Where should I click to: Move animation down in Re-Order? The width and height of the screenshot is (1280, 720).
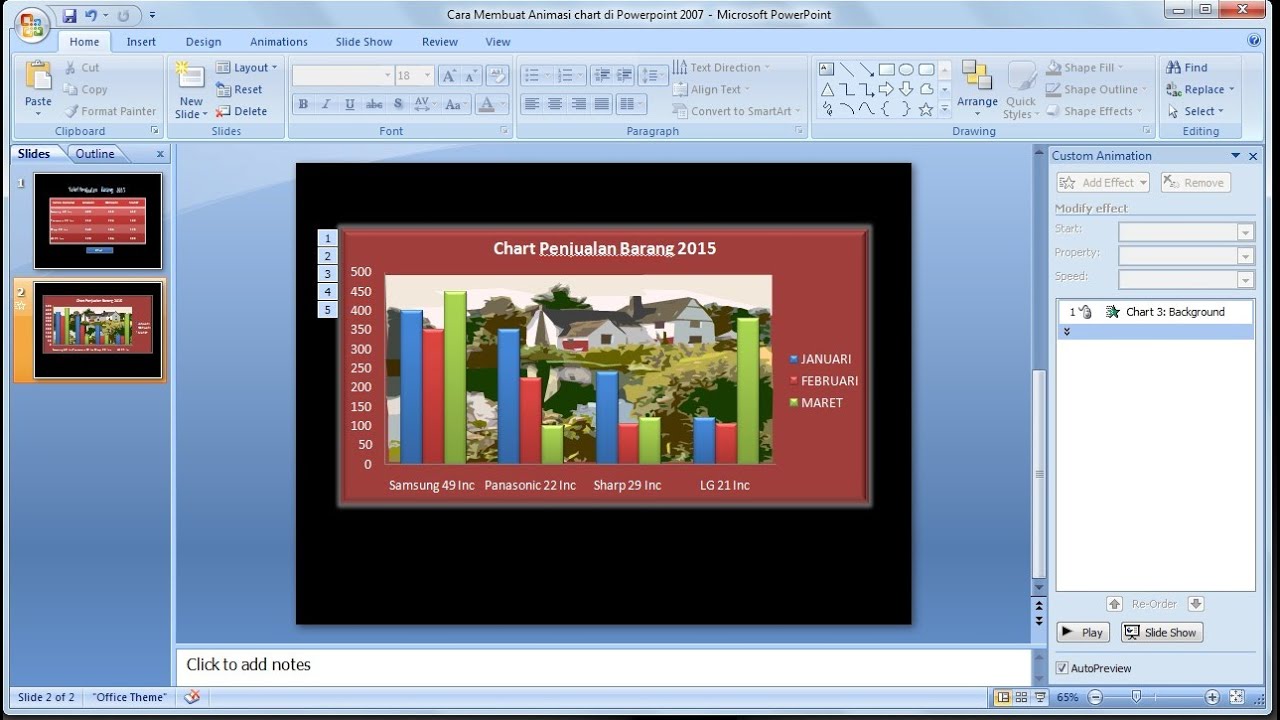click(x=1195, y=604)
